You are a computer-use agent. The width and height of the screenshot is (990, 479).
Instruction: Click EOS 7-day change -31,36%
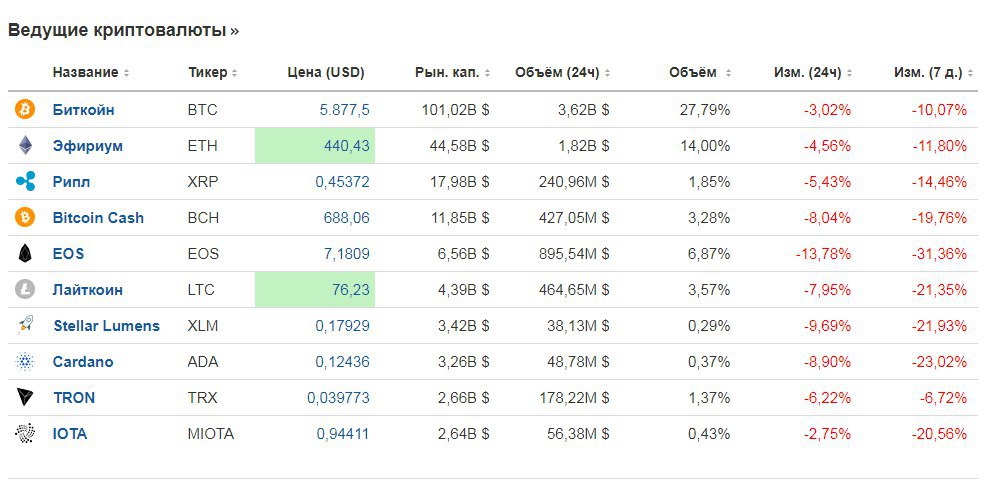939,254
